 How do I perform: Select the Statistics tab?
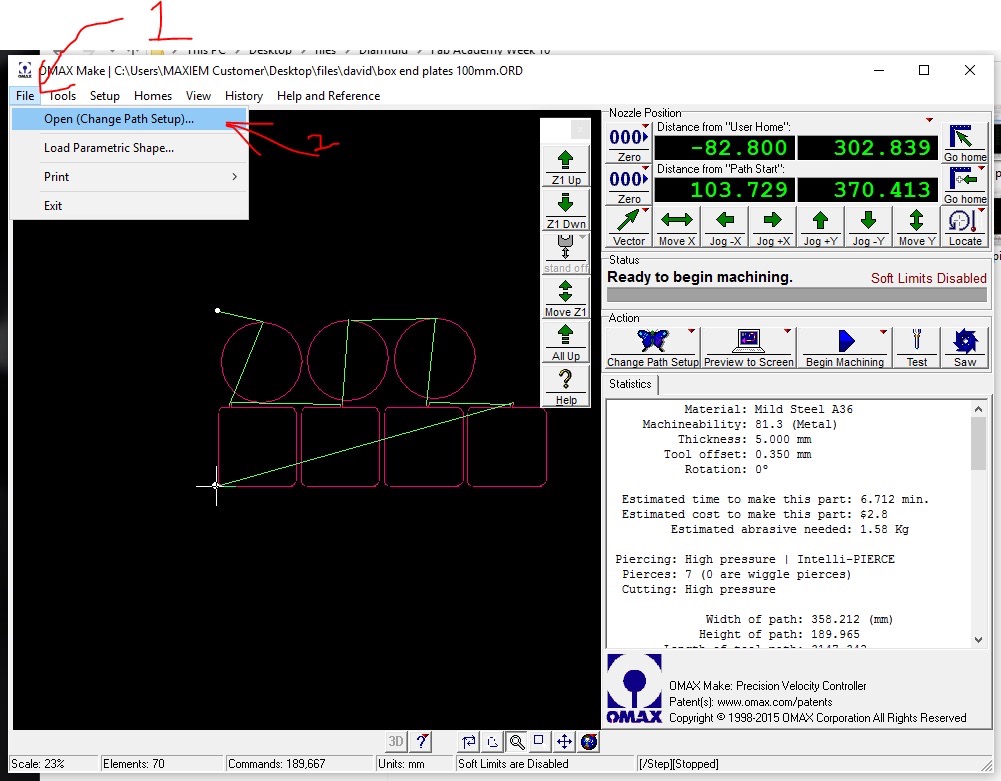point(630,384)
